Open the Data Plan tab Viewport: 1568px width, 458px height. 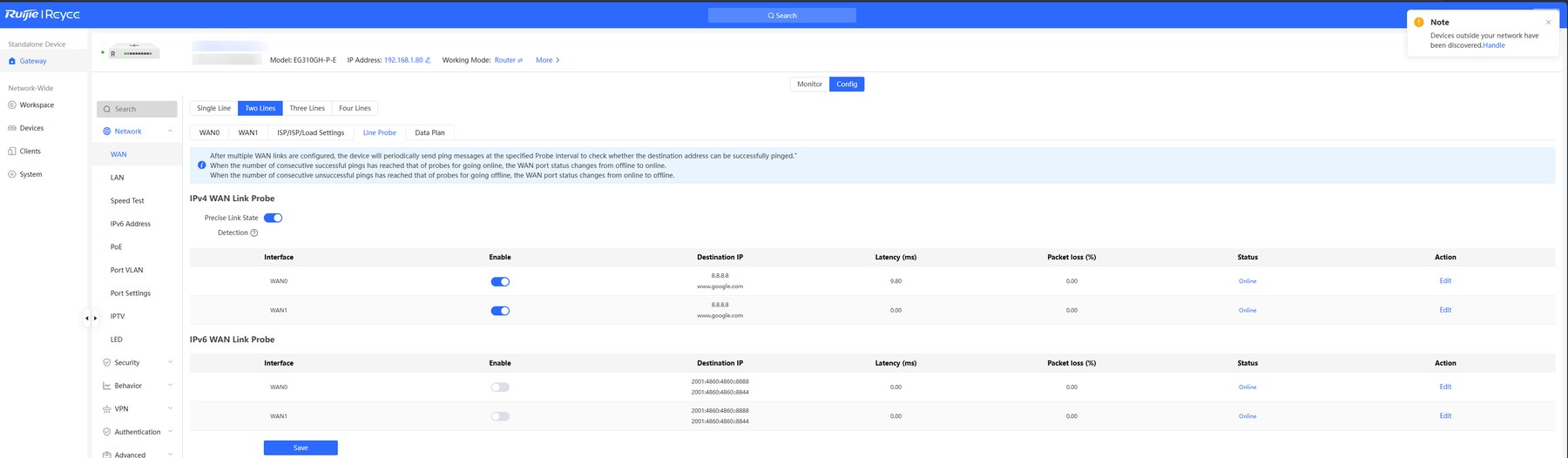(429, 132)
